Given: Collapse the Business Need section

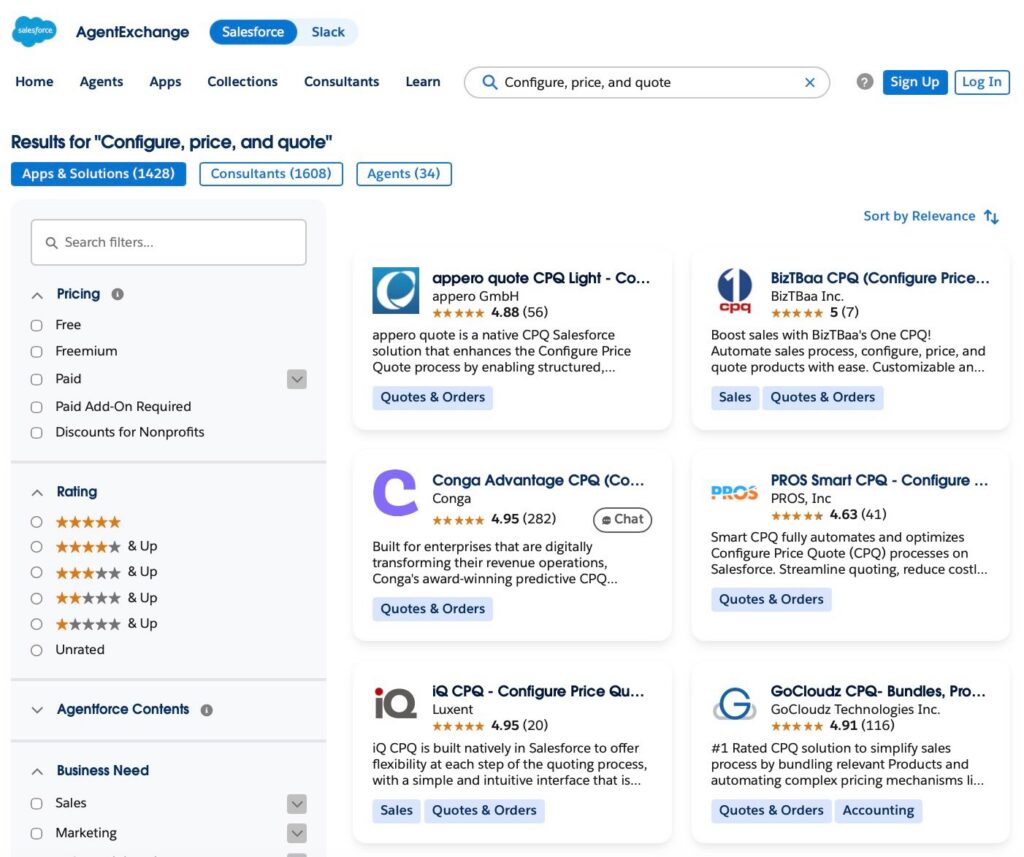Looking at the screenshot, I should (x=37, y=771).
